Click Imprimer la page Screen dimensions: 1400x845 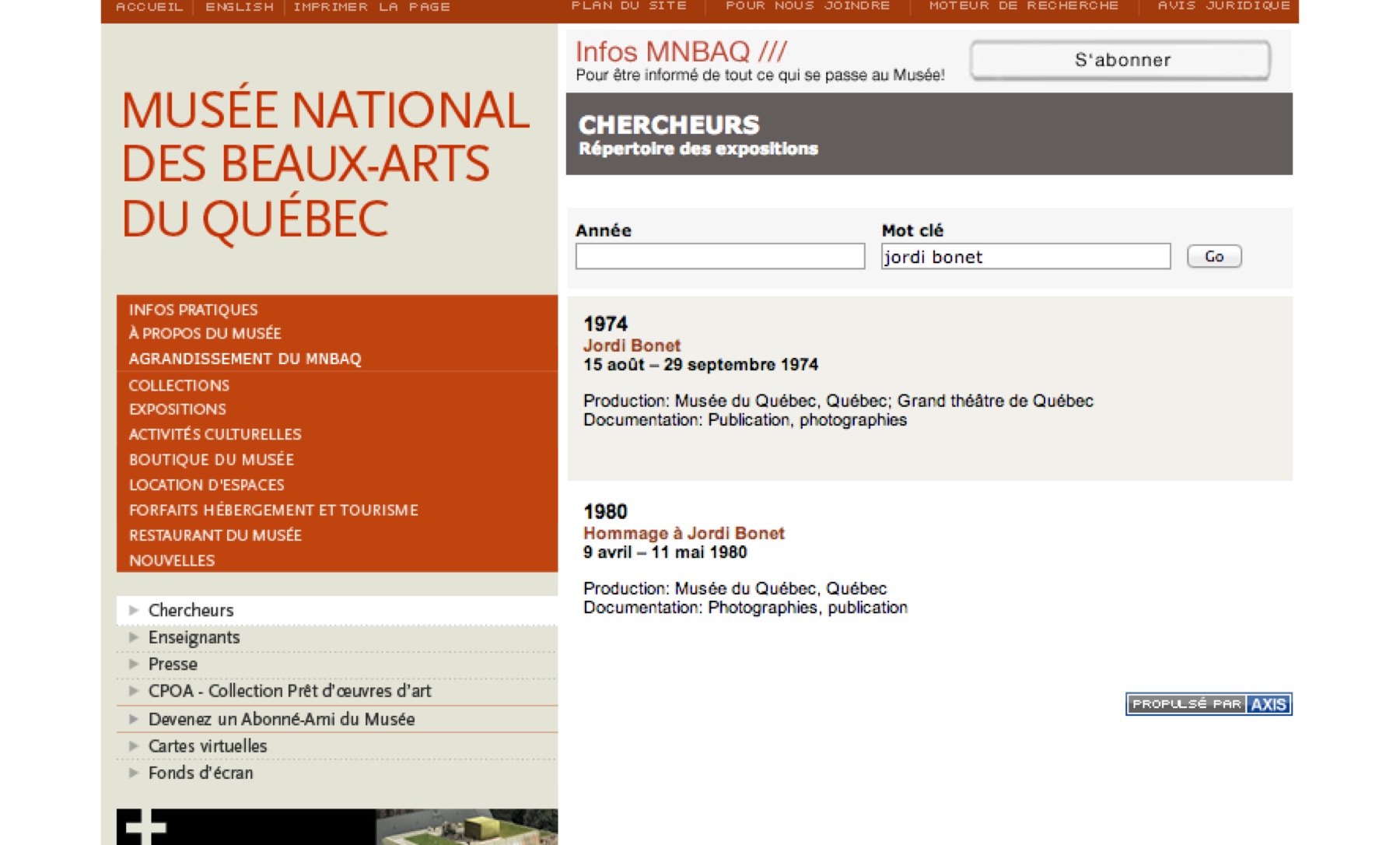coord(372,7)
